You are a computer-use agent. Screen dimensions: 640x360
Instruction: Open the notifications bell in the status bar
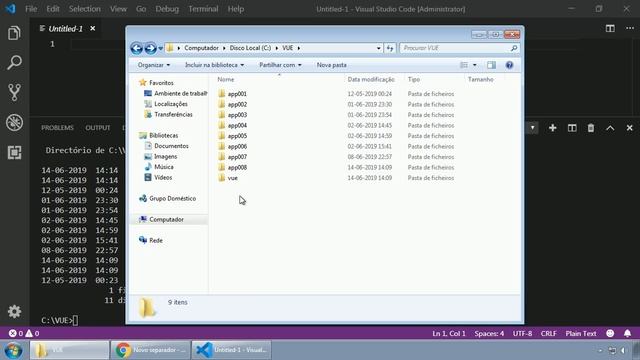(x=627, y=333)
